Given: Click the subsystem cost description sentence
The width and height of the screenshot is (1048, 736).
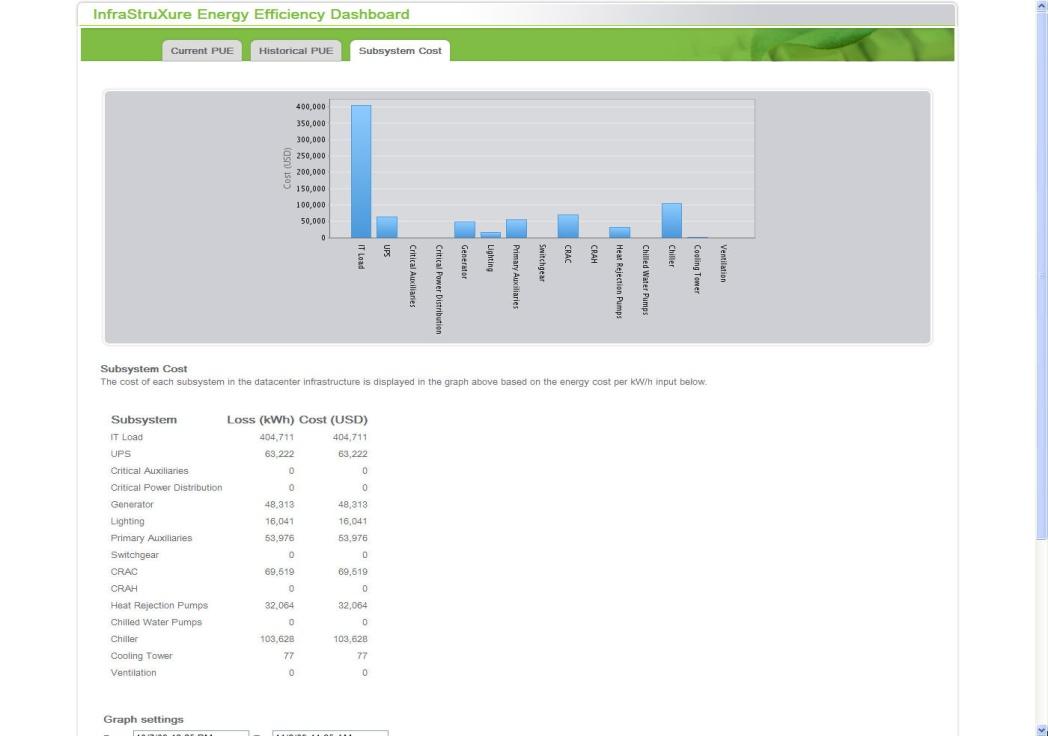Looking at the screenshot, I should click(x=404, y=382).
